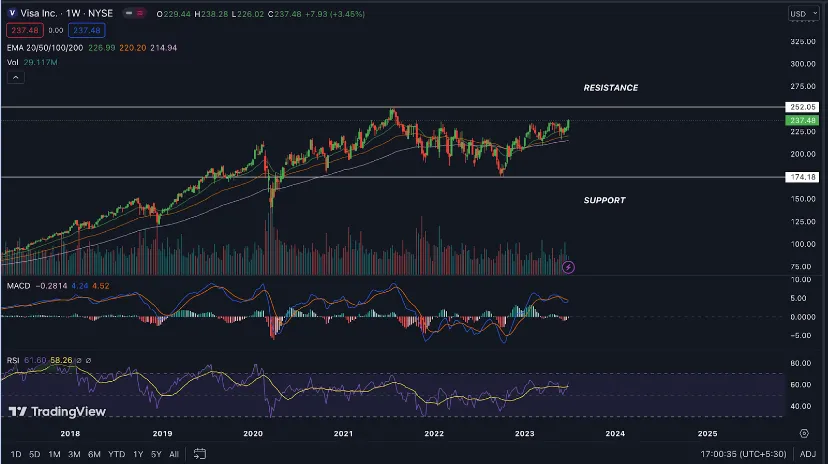Screen dimensions: 828x464
Task: Click the volume value 29.117M
Action: click(41, 62)
